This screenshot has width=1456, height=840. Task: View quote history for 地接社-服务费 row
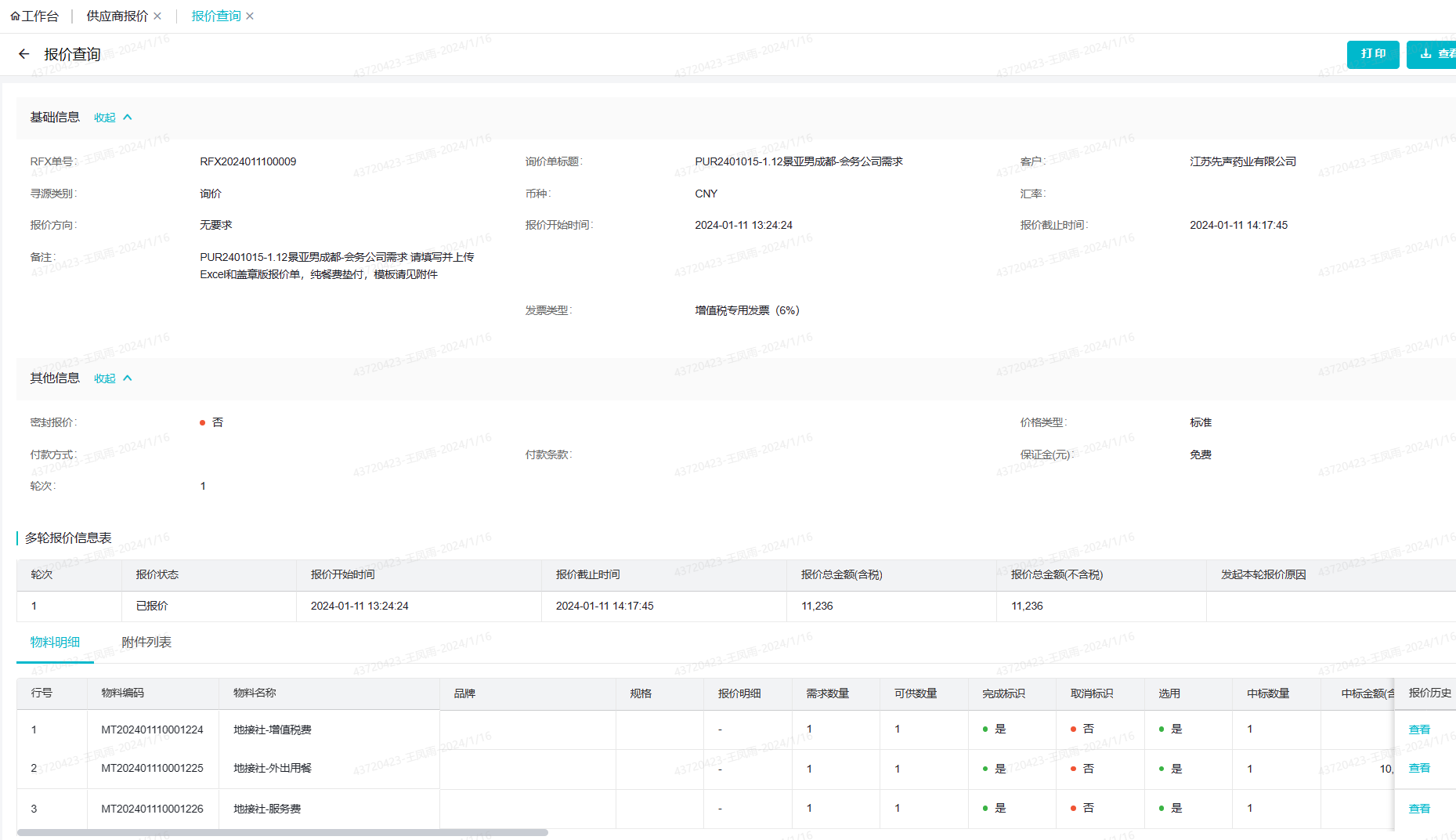[1419, 809]
